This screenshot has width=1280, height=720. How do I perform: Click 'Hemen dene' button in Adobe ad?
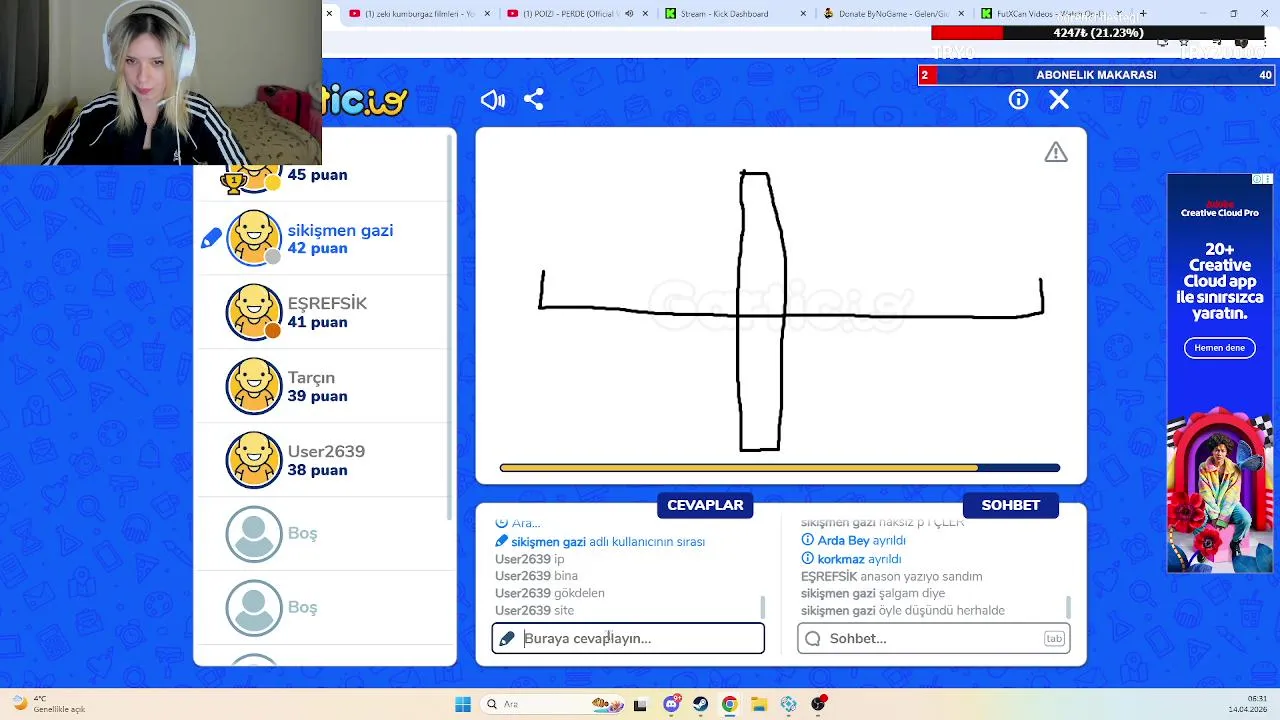coord(1219,348)
